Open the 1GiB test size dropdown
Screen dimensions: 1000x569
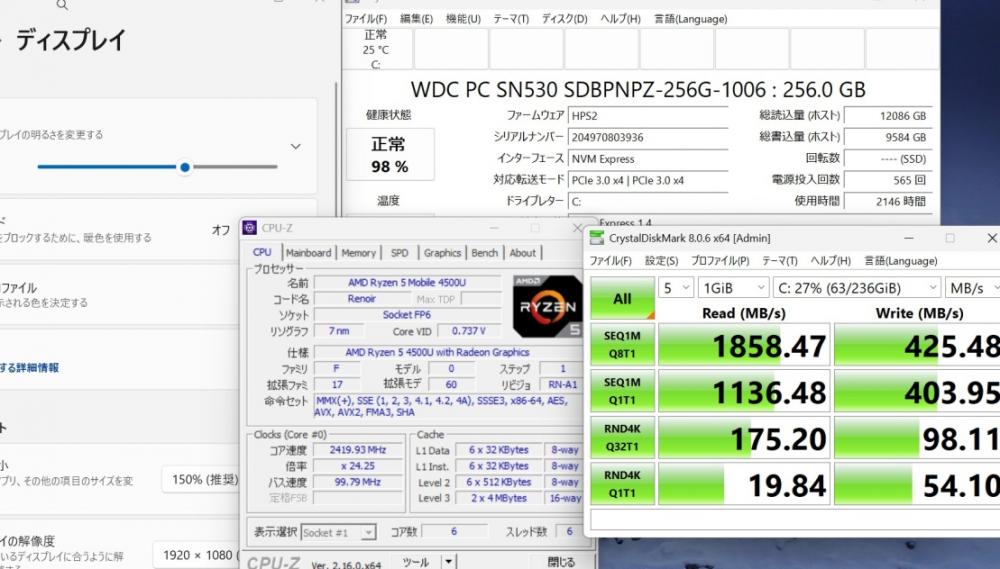(733, 288)
